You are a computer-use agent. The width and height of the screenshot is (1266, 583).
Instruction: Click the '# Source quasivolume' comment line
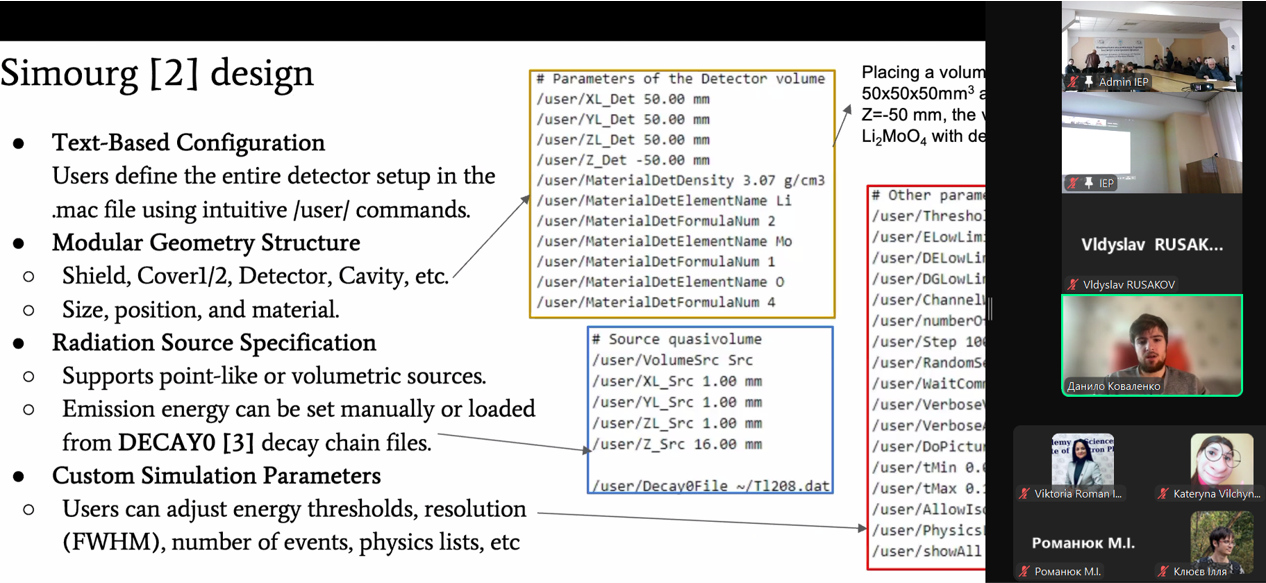coord(675,339)
